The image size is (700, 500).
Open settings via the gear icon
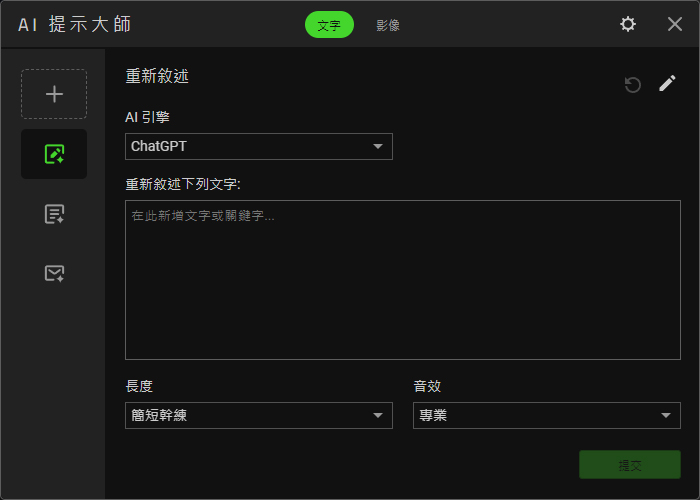[x=628, y=24]
